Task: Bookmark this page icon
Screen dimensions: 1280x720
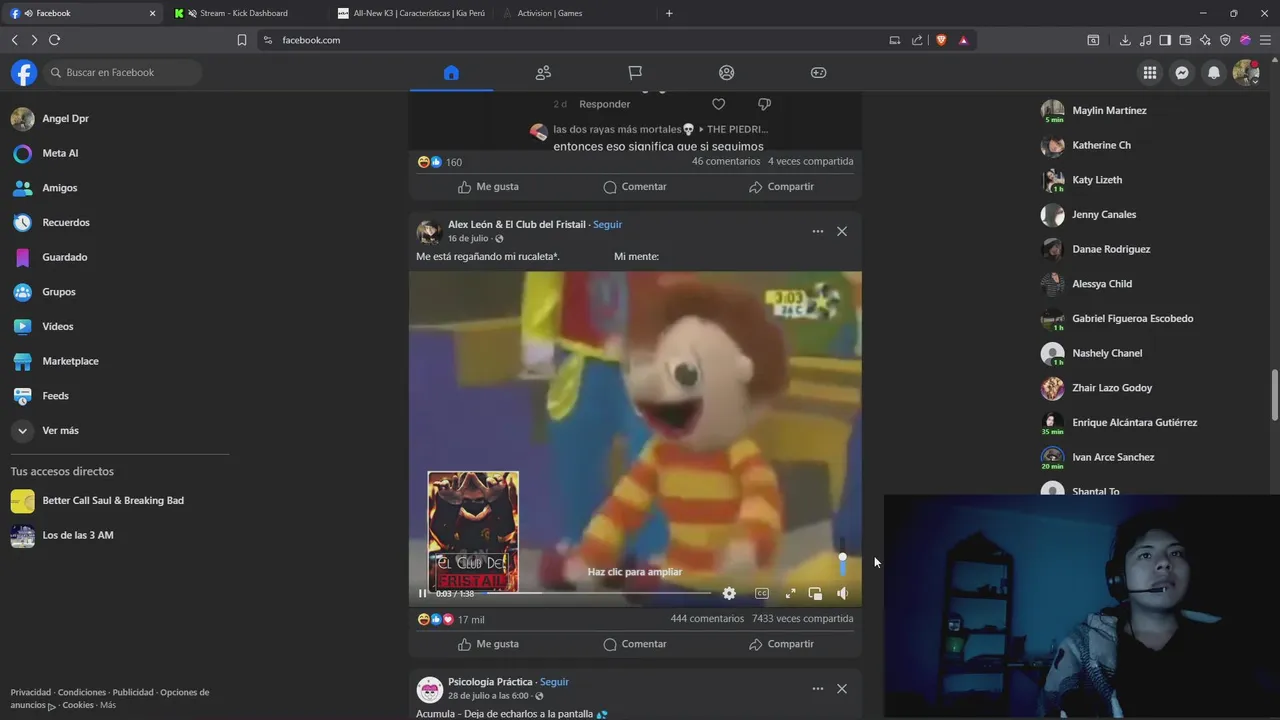Action: pos(242,40)
